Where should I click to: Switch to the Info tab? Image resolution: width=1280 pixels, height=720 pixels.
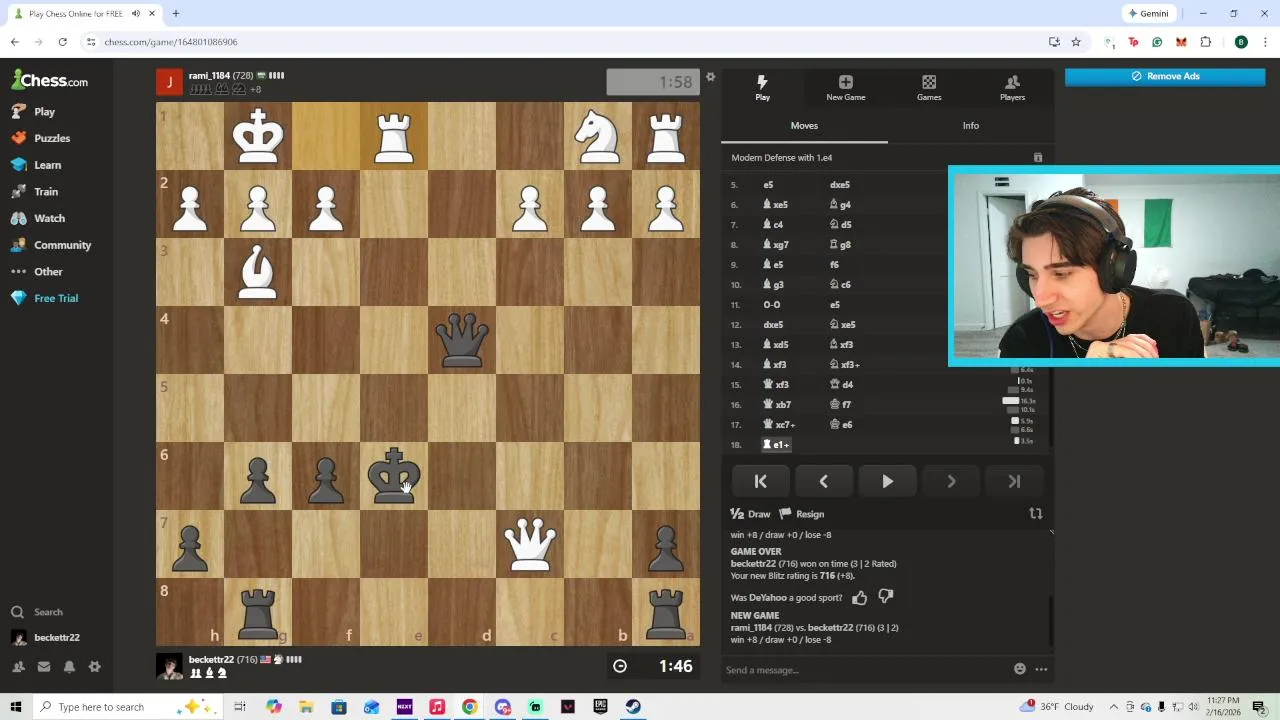[971, 126]
